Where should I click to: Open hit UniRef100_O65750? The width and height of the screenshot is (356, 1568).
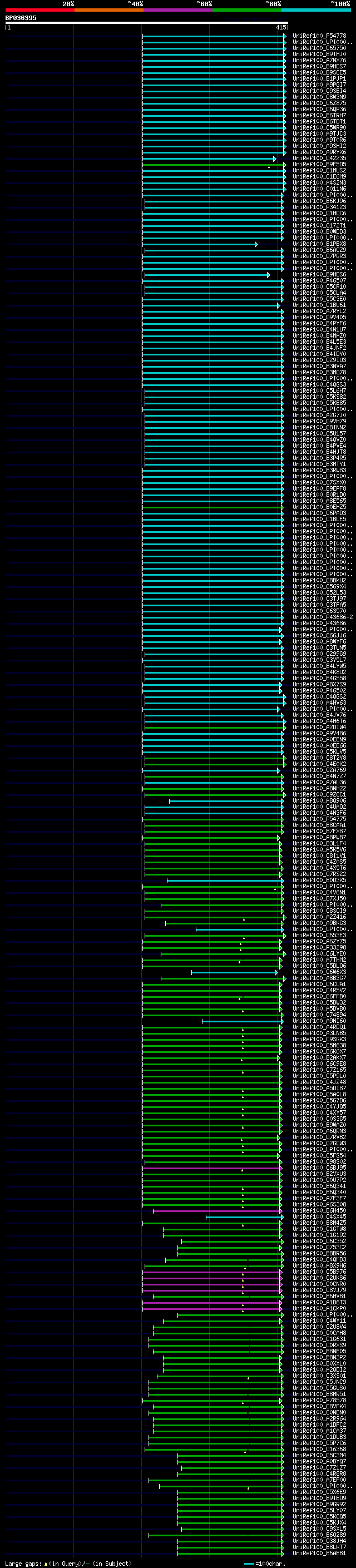[319, 48]
